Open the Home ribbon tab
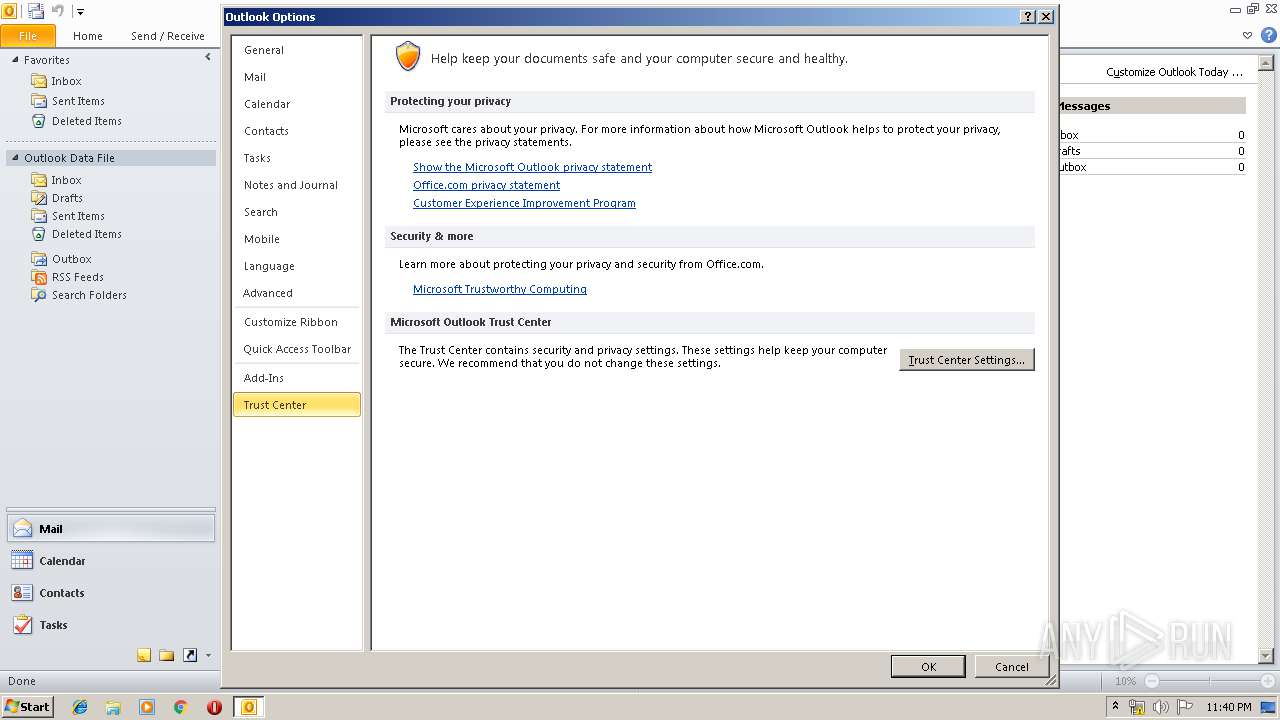The image size is (1280, 720). 88,36
